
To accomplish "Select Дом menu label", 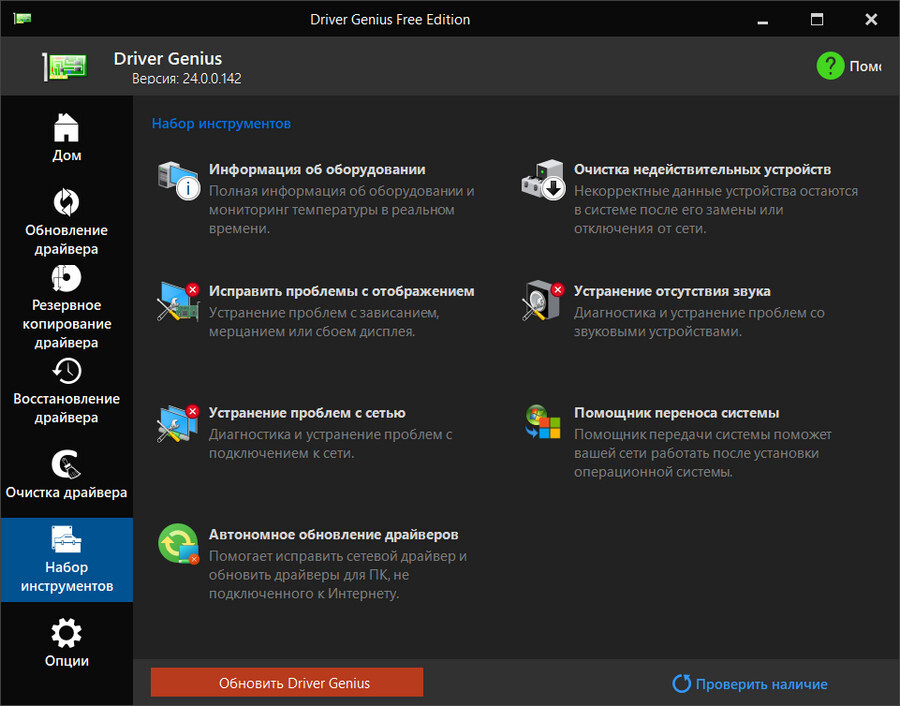I will (x=67, y=155).
